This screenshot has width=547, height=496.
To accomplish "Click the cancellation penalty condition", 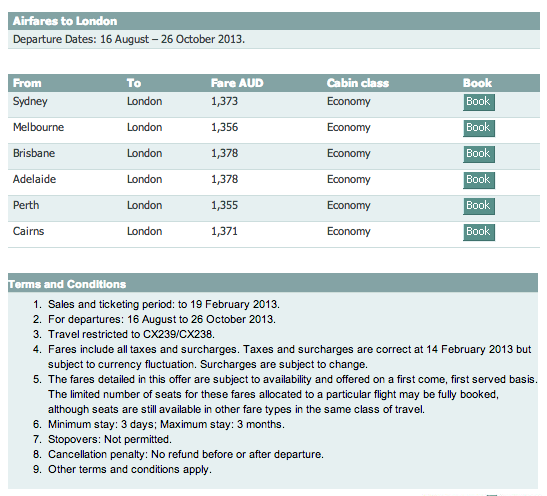I will click(x=186, y=454).
